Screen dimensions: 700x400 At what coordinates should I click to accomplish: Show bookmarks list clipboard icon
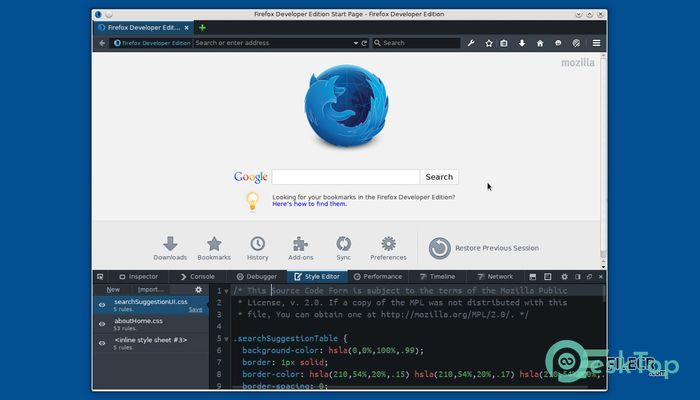[504, 43]
